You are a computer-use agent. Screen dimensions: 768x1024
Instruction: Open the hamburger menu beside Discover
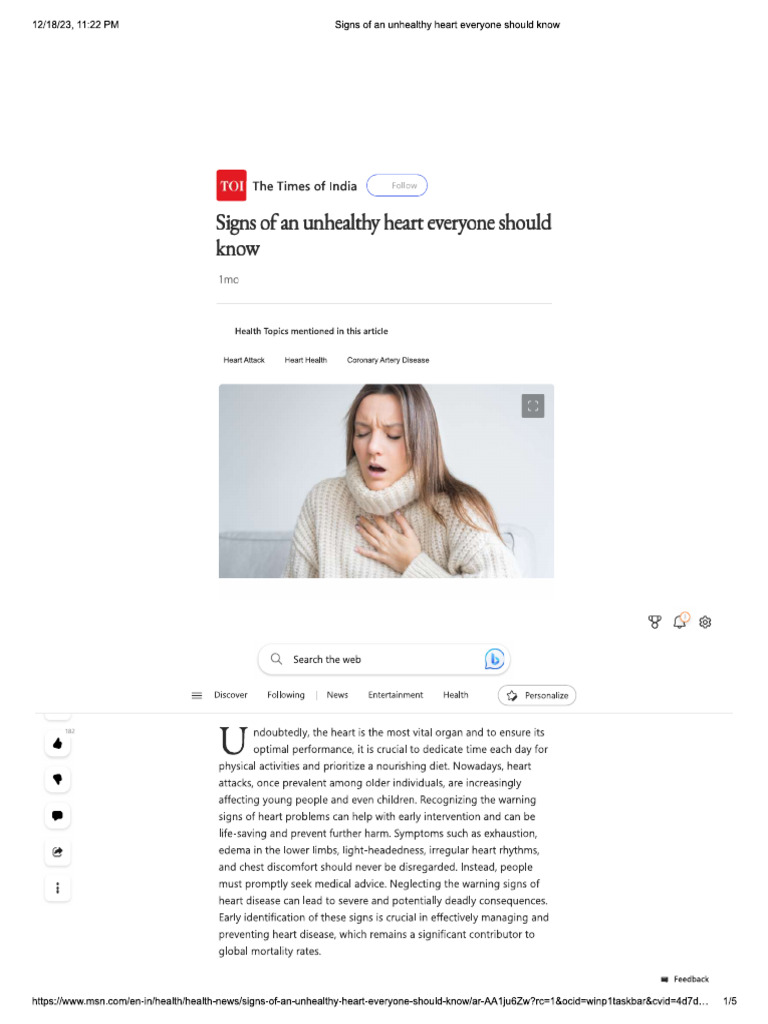pos(197,696)
